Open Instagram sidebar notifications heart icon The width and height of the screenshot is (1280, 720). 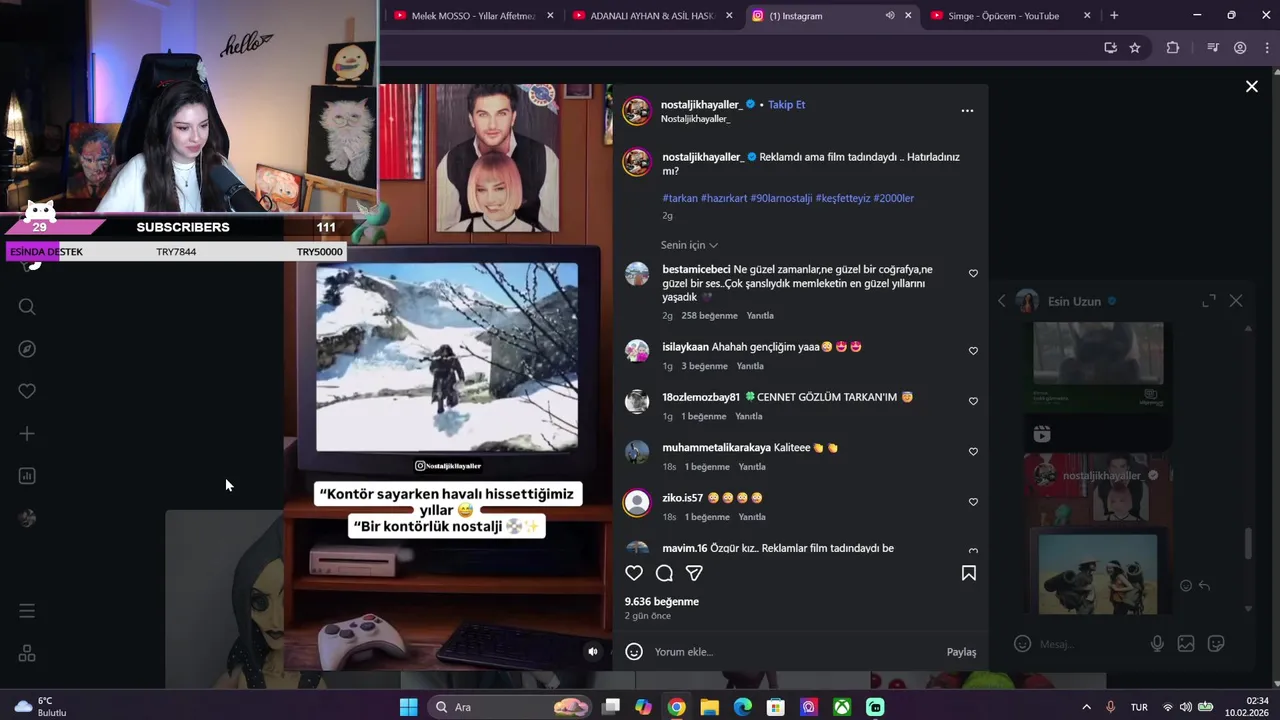point(27,391)
